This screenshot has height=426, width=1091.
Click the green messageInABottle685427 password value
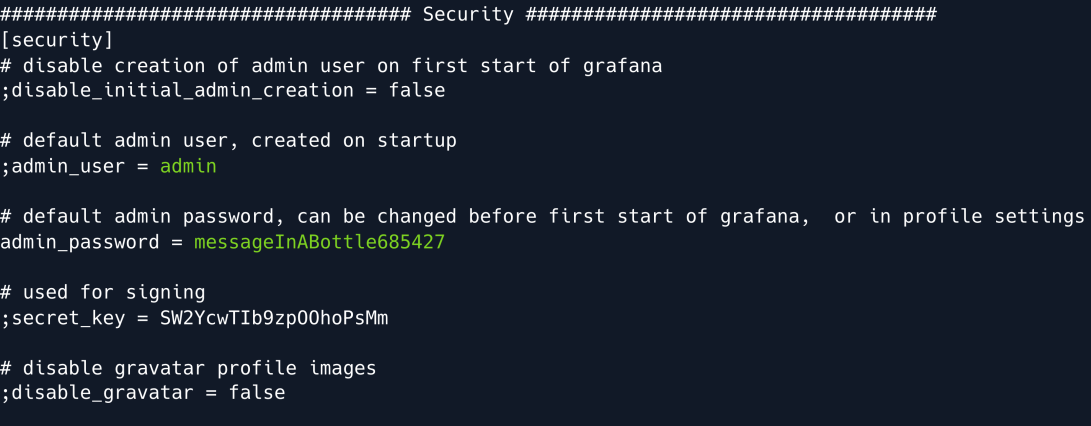(319, 243)
